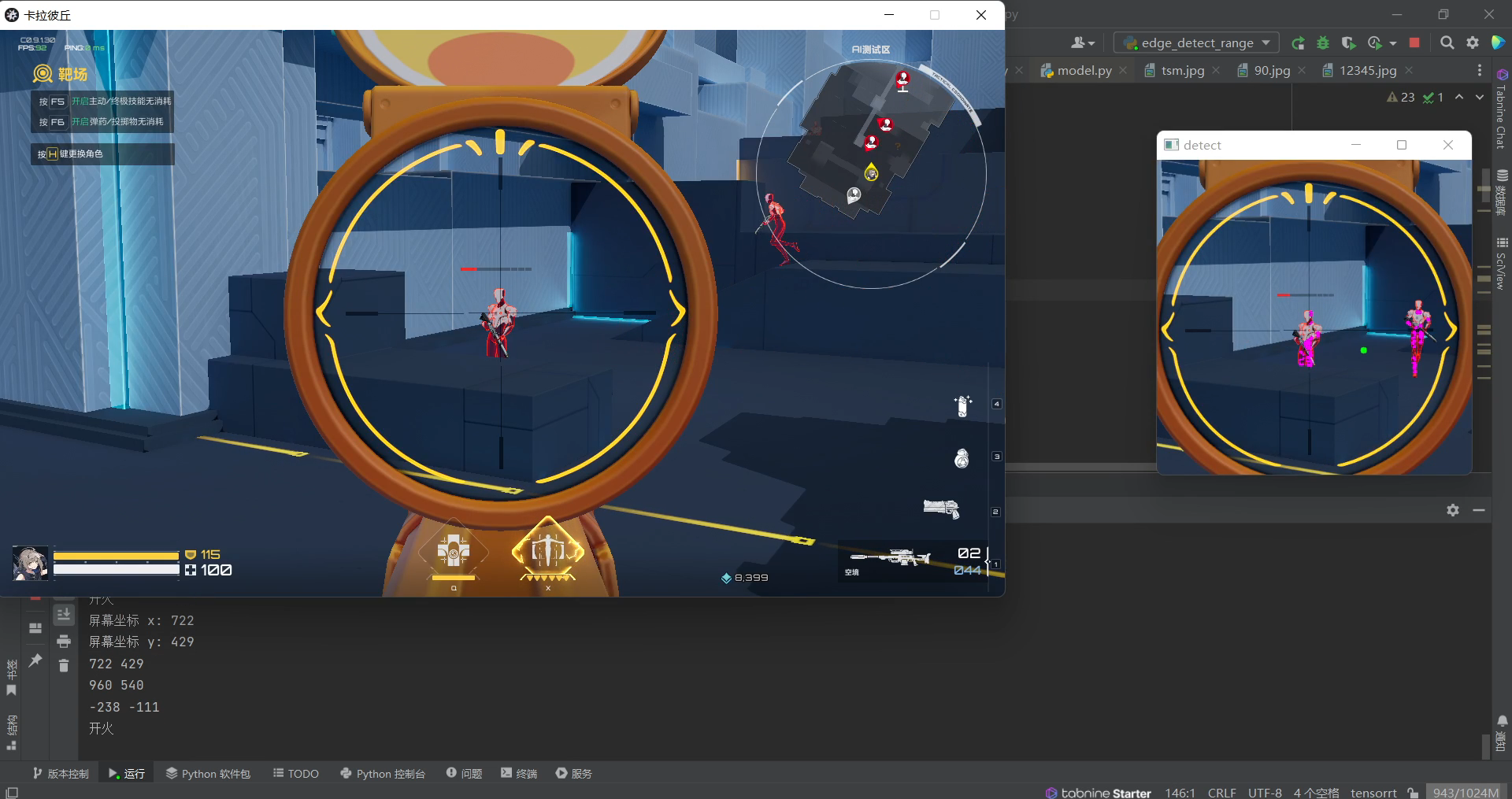Screen dimensions: 1512x799
Task: Open Tabnine Starter from the status bar
Action: point(1097,792)
